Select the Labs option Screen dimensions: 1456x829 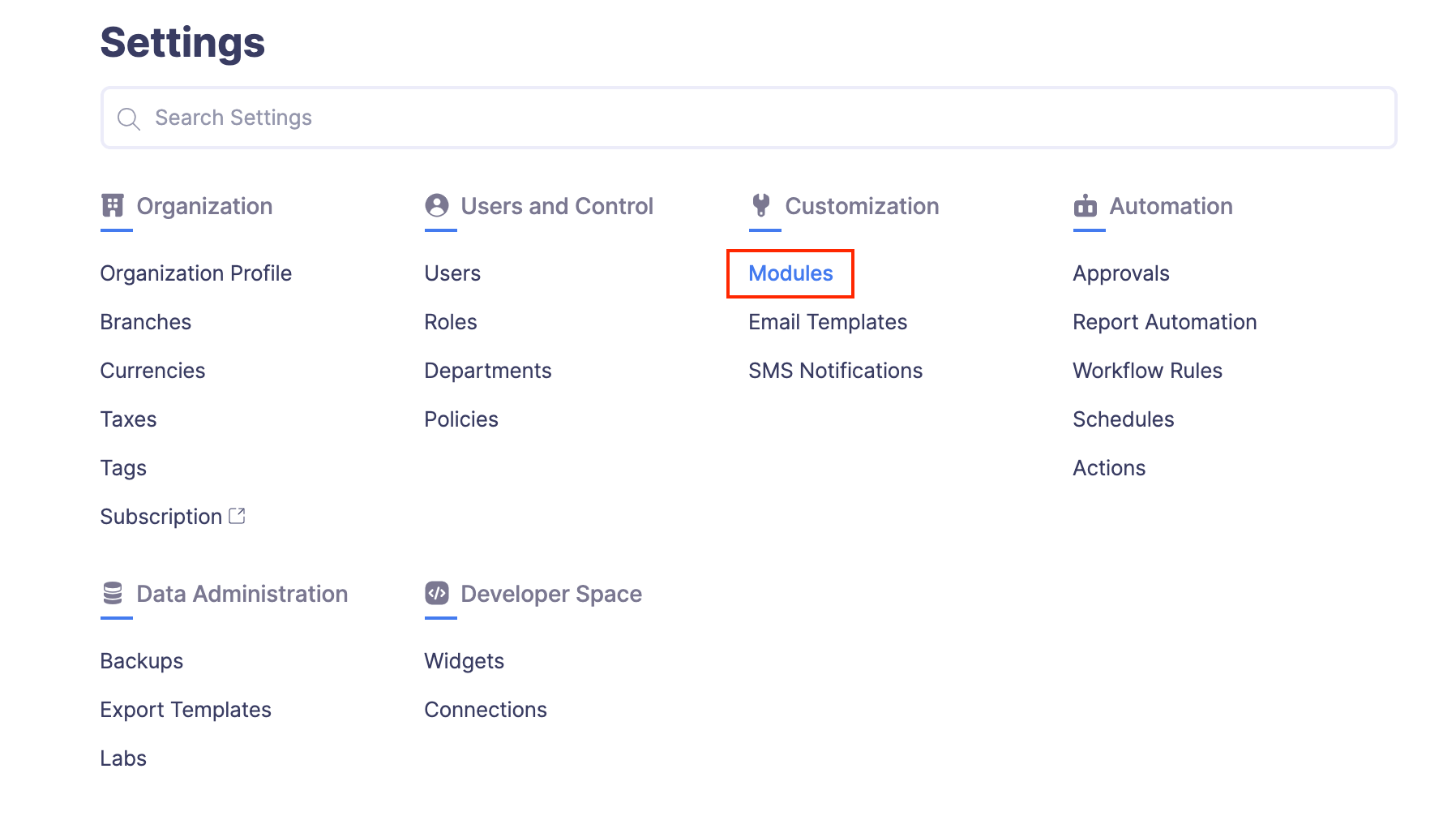pyautogui.click(x=123, y=758)
